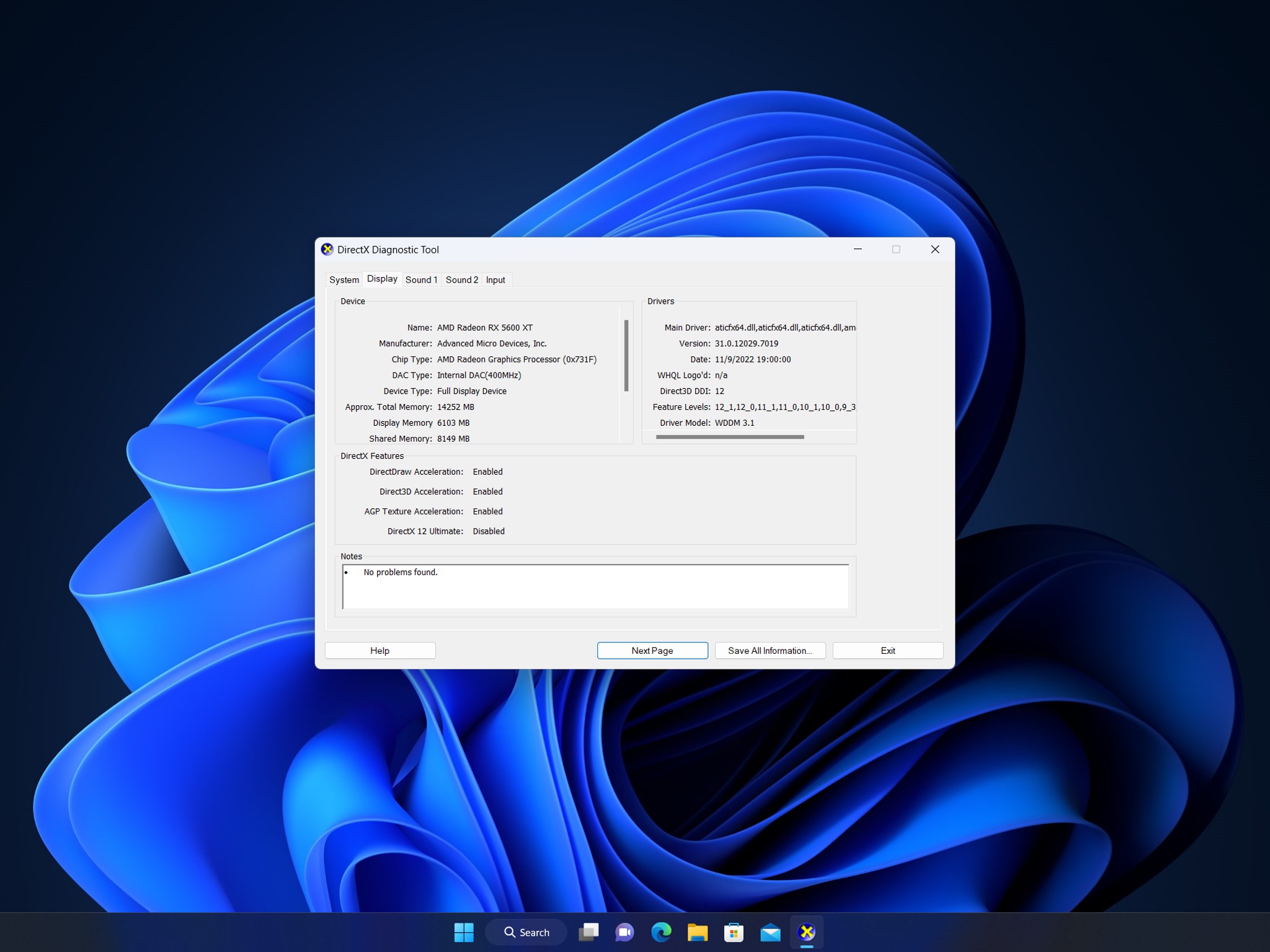The image size is (1270, 952).
Task: Minimize the DirectX Diagnostic Tool window
Action: pos(858,249)
